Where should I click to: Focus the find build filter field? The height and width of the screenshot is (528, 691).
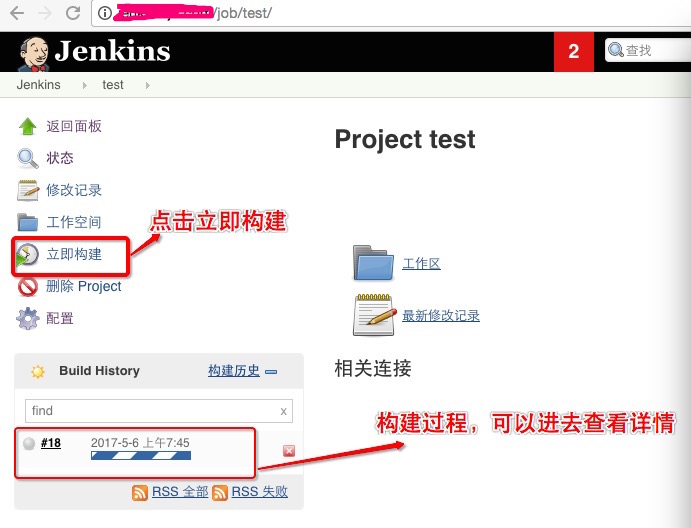159,411
